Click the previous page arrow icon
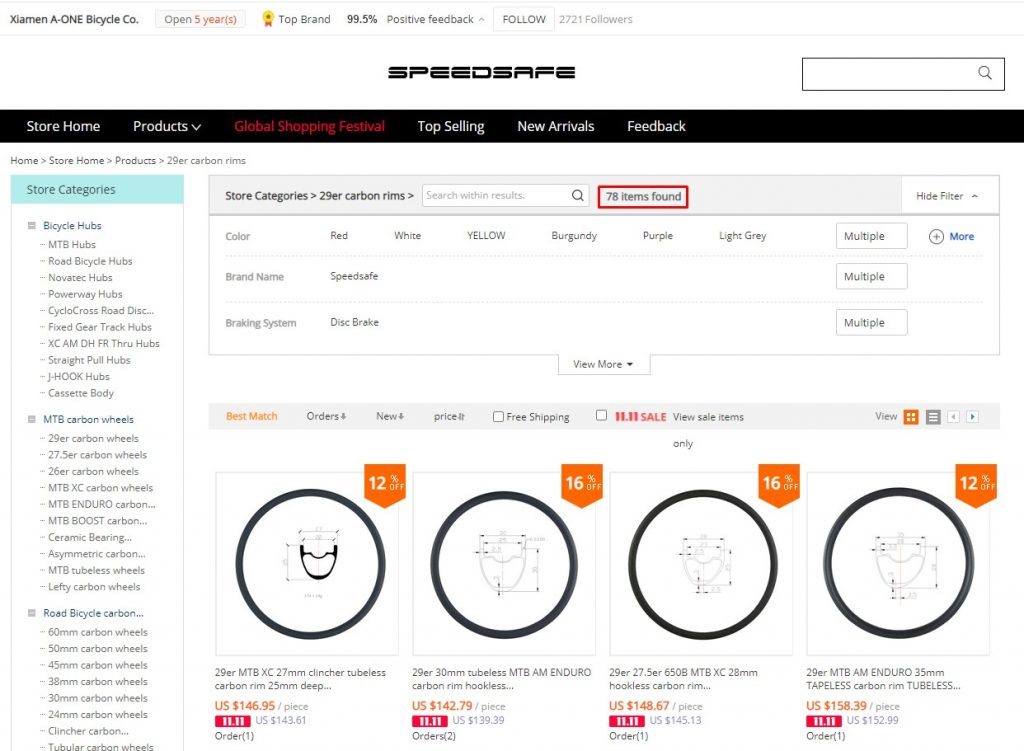Viewport: 1024px width, 751px height. pyautogui.click(x=954, y=416)
